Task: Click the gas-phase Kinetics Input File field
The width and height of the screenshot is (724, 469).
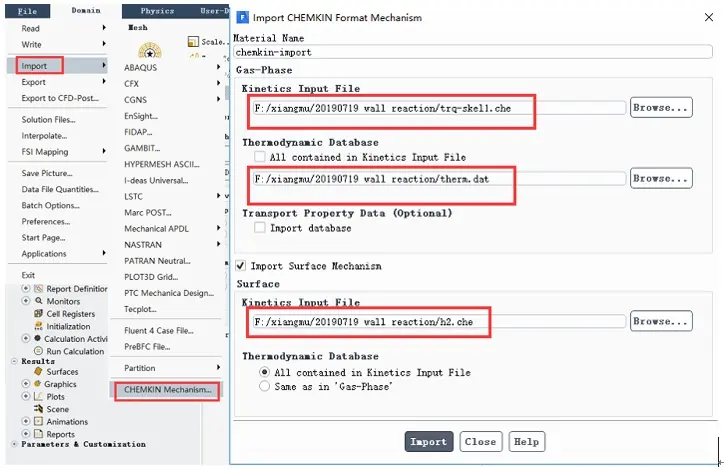Action: coord(439,108)
